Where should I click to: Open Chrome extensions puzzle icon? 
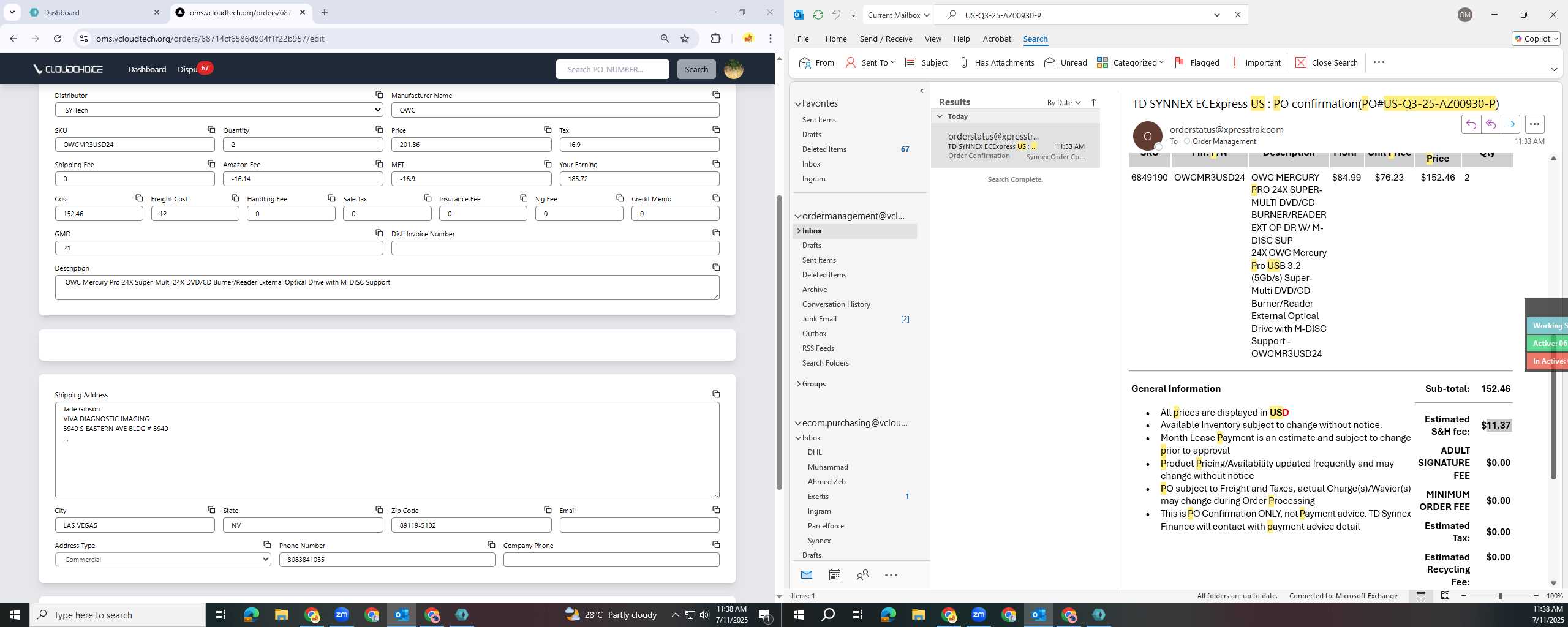715,39
